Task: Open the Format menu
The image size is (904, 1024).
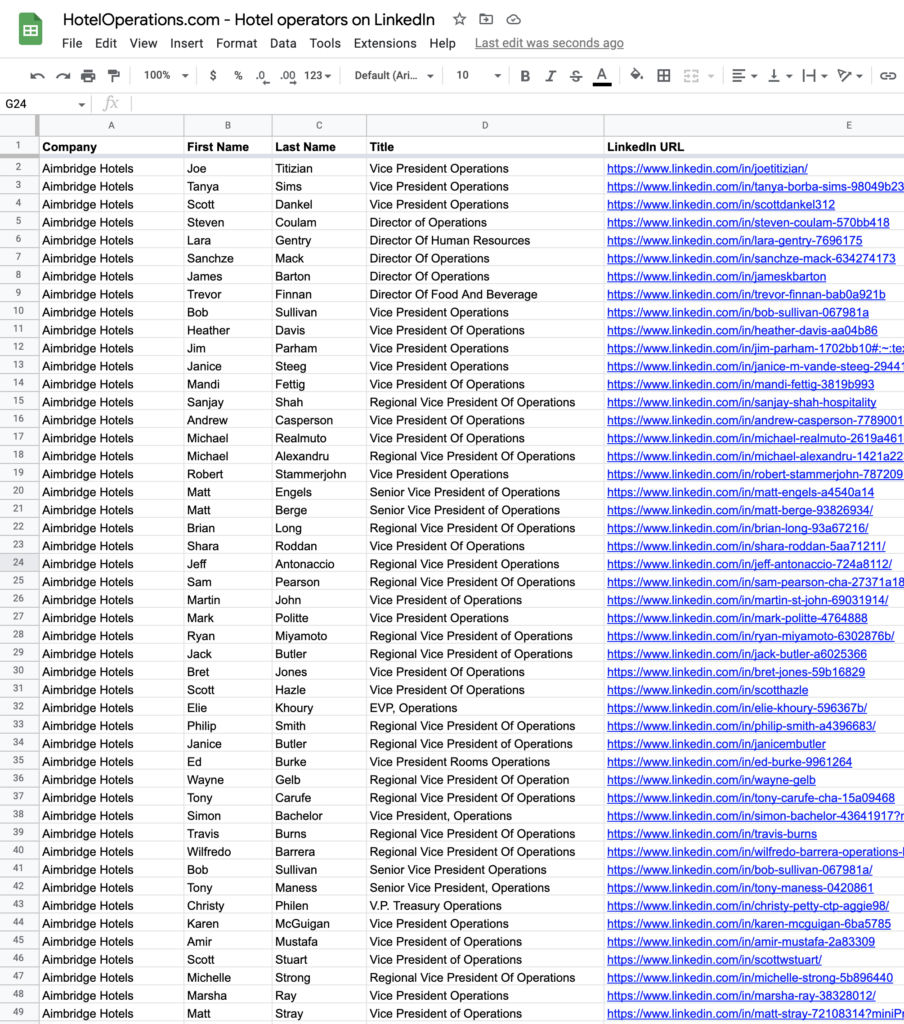Action: [x=236, y=43]
